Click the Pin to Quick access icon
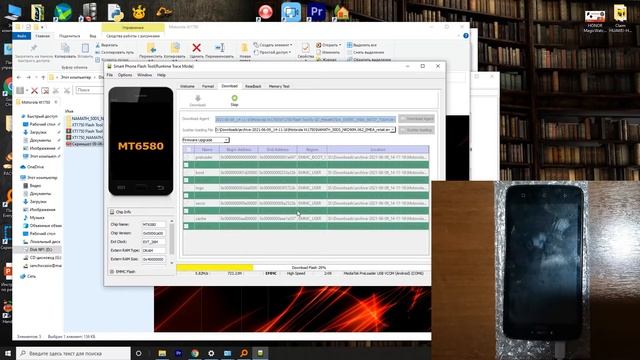Image resolution: width=640 pixels, height=360 pixels. tap(34, 49)
